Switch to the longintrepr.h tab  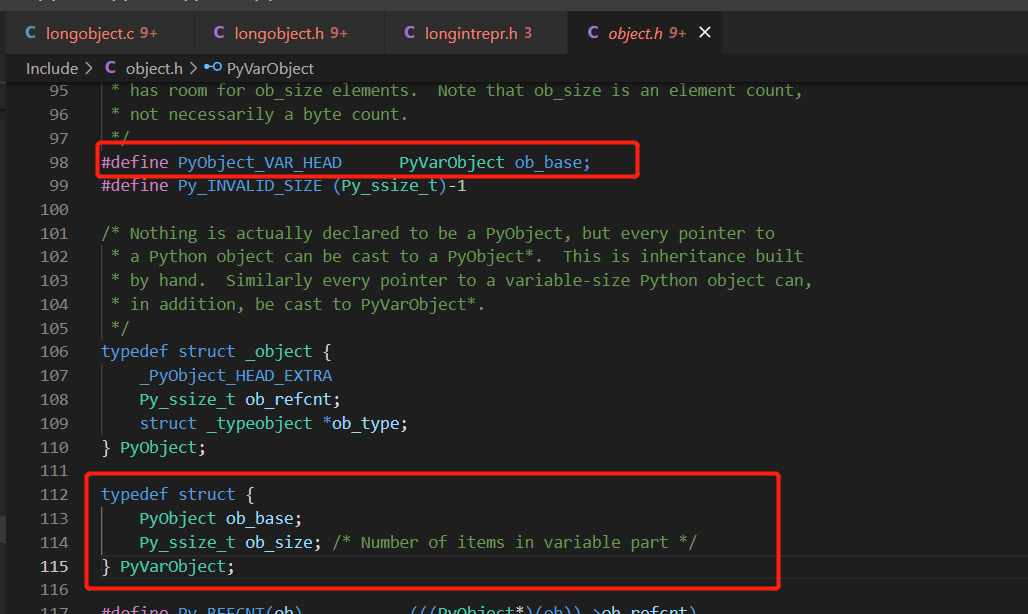(x=470, y=32)
